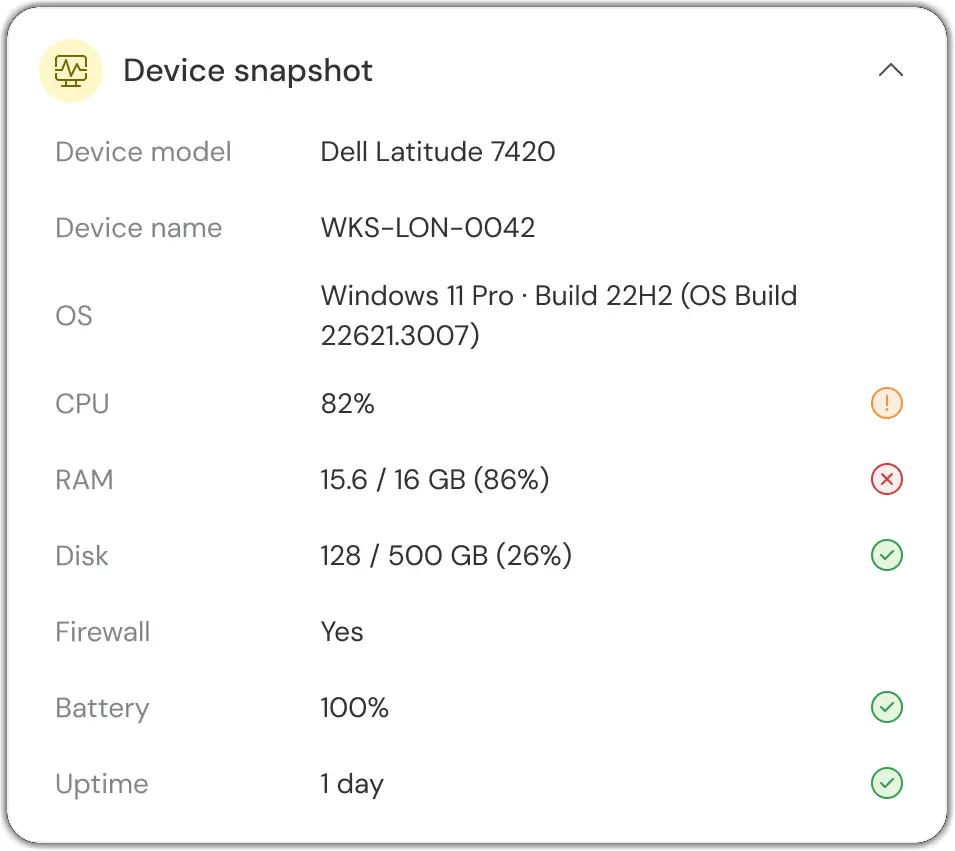Click the device monitor icon in header
Screen dimensions: 955x851
pyautogui.click(x=71, y=71)
